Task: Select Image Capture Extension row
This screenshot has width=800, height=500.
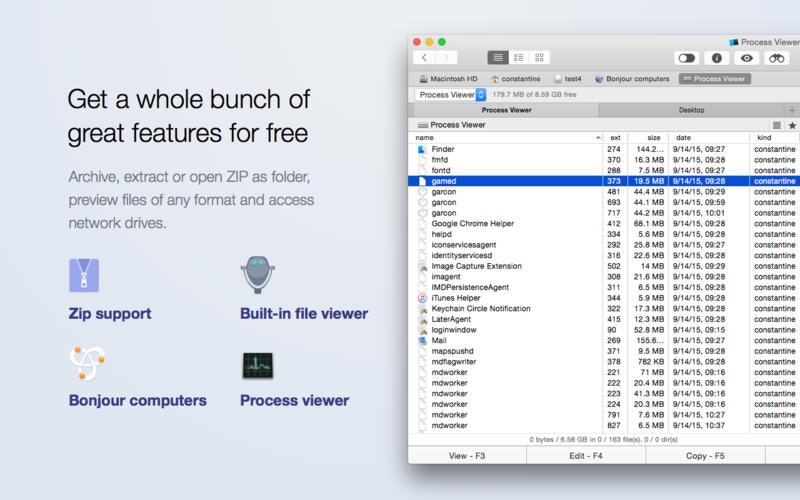Action: (604, 266)
